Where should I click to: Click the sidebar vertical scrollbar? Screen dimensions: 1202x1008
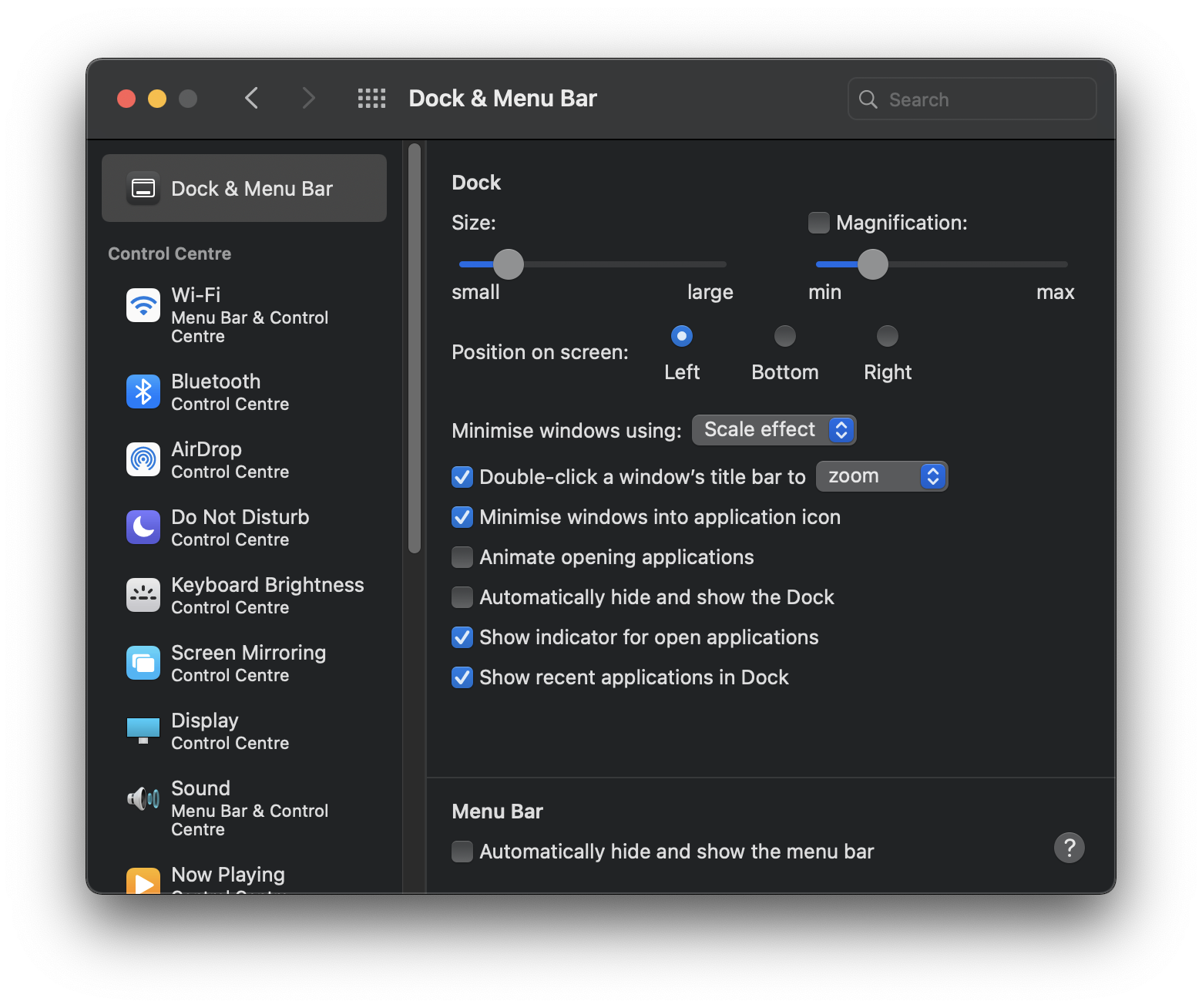click(415, 348)
